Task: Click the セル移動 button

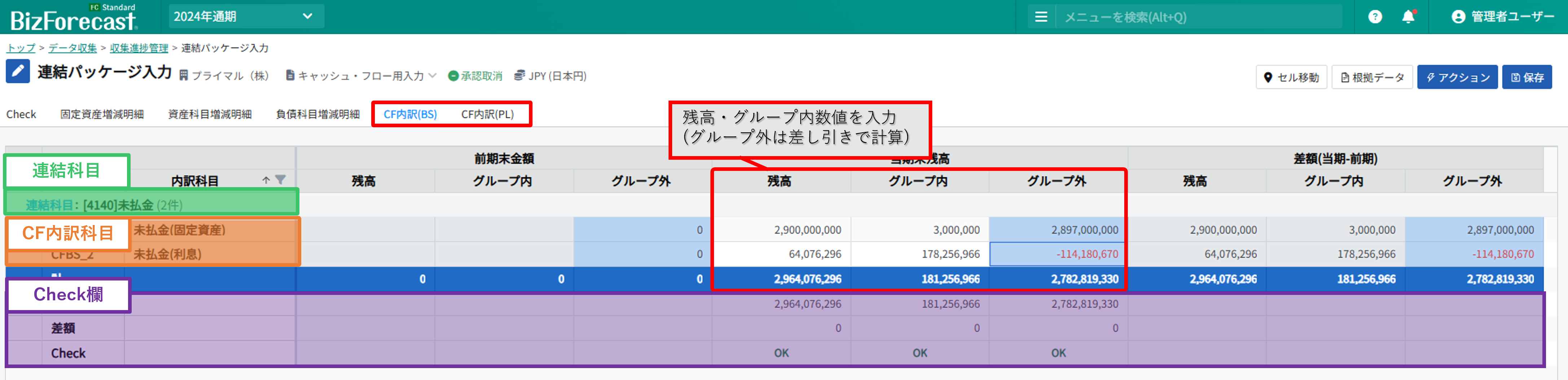Action: [x=1291, y=77]
